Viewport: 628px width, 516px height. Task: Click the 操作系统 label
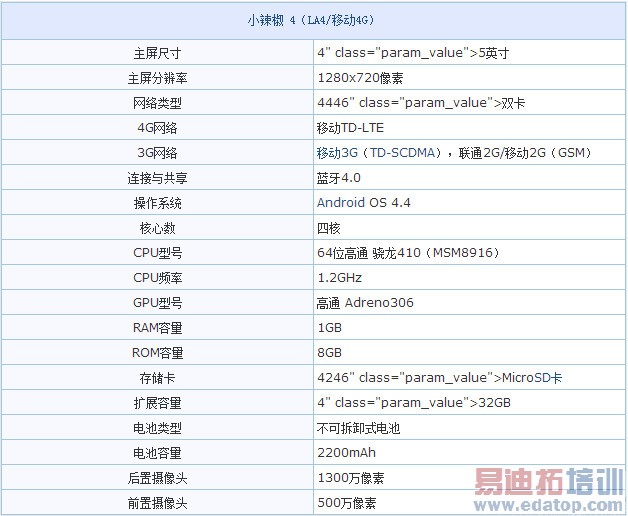point(157,203)
